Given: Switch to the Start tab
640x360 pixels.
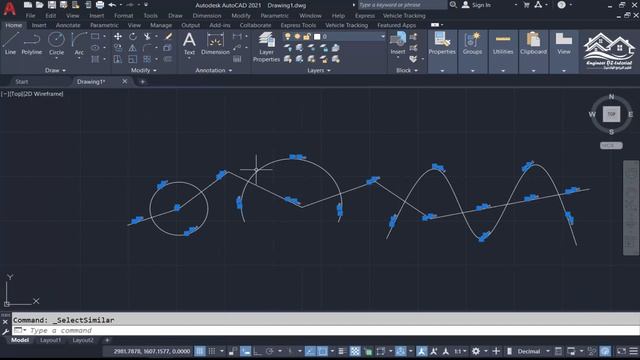Looking at the screenshot, I should (x=22, y=82).
